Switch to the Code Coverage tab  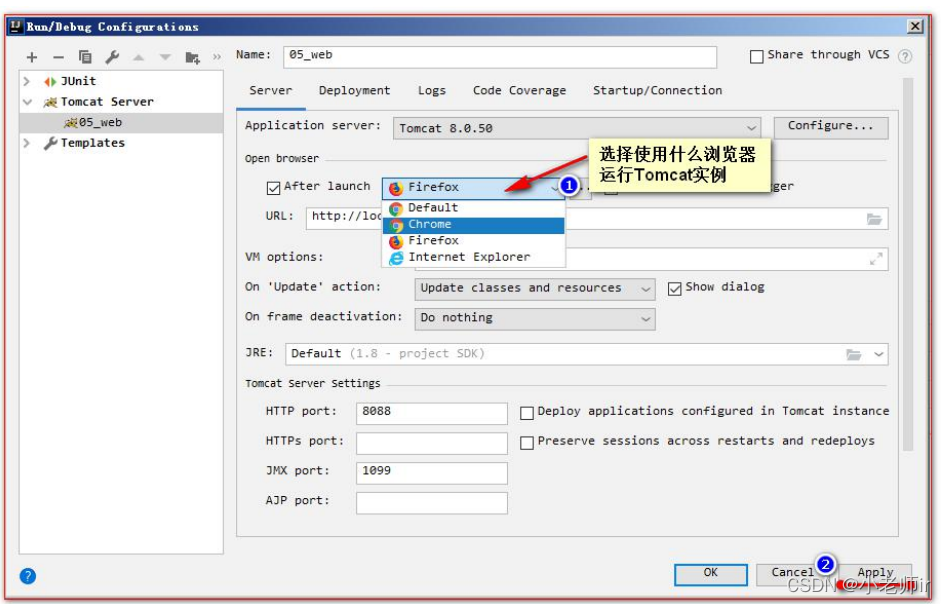519,91
